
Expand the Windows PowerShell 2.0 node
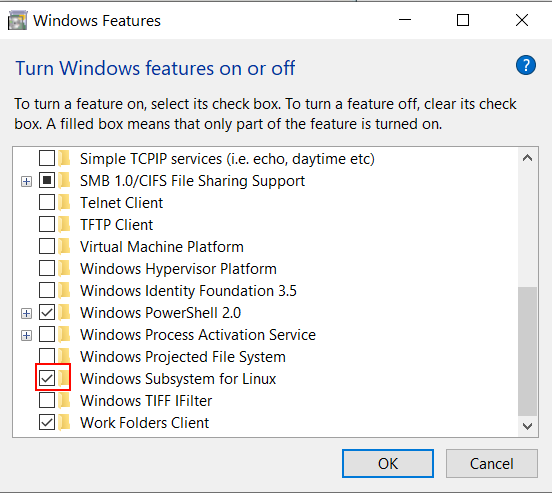click(26, 313)
